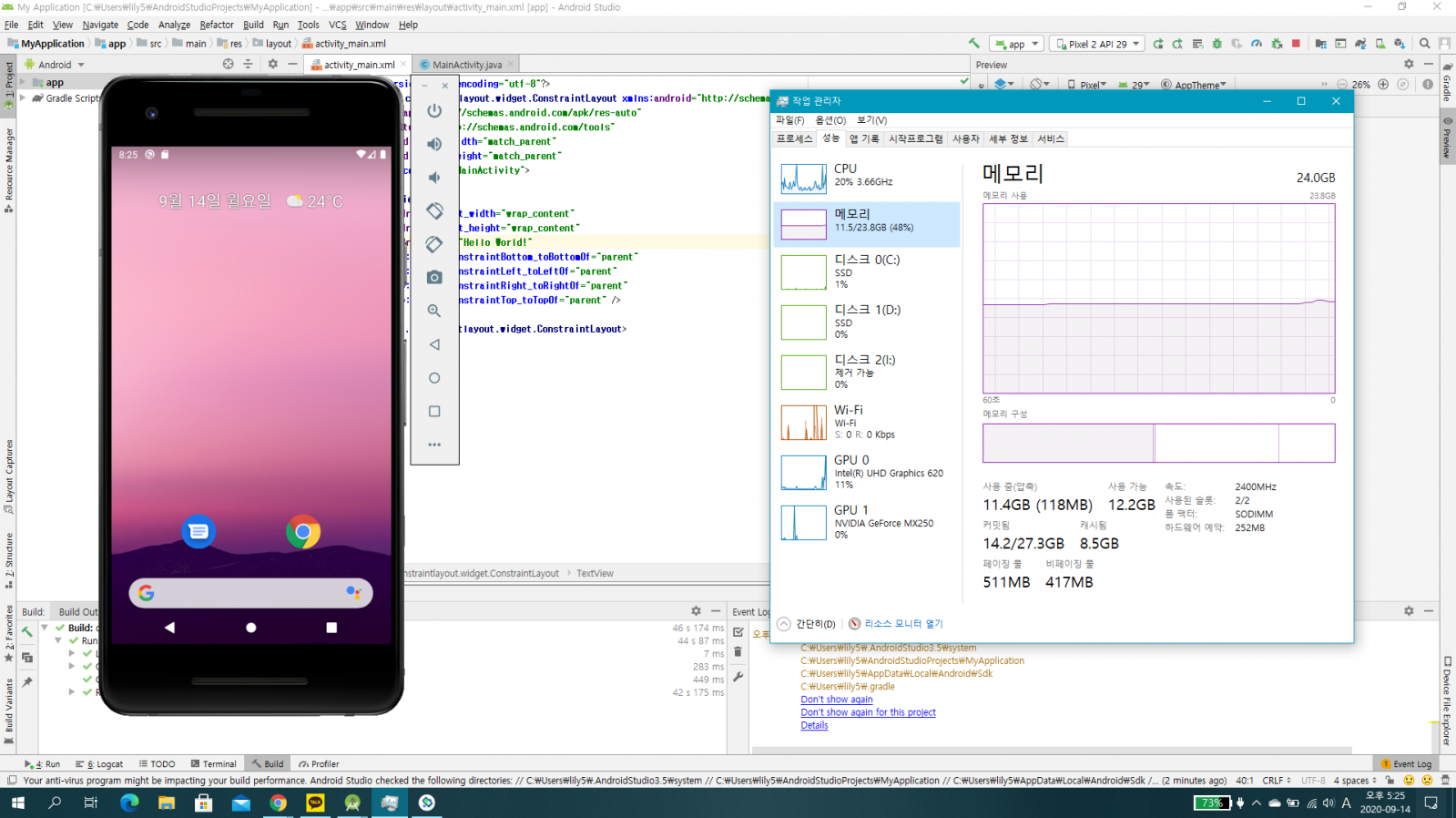Open the Pixel 2 API 29 device dropdown
This screenshot has height=818, width=1456.
point(1097,44)
